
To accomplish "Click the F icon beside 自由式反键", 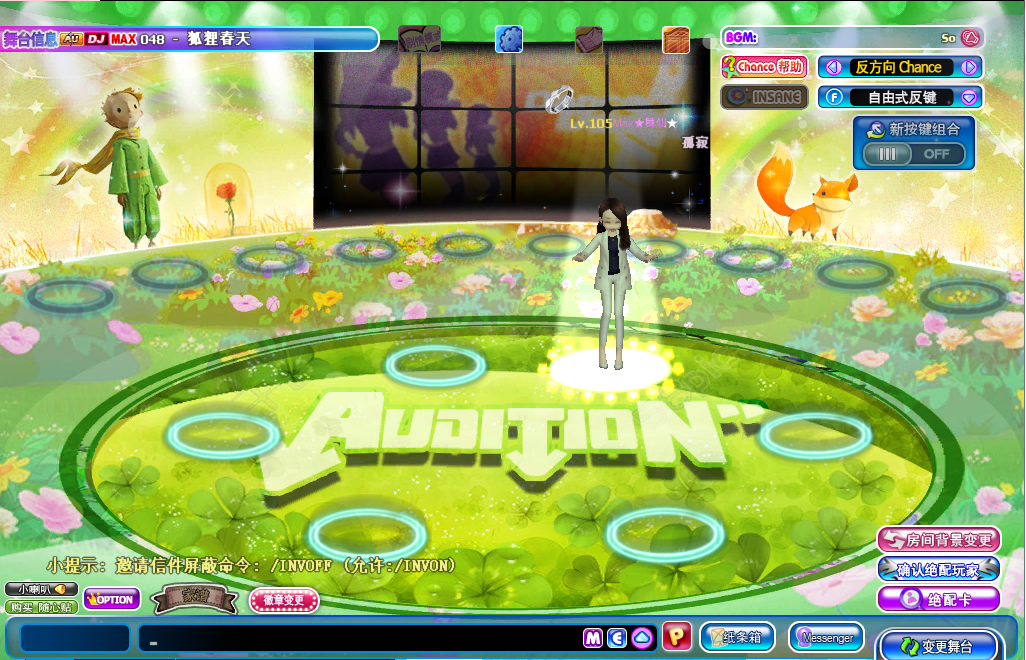I will tap(834, 97).
